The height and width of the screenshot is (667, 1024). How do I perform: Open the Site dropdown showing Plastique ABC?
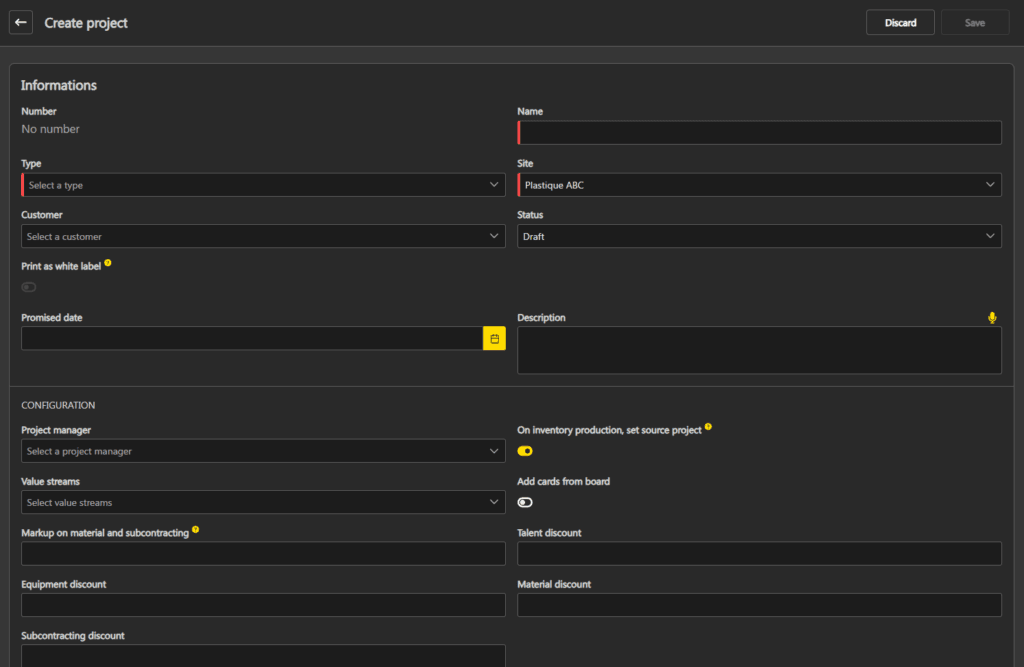coord(759,185)
